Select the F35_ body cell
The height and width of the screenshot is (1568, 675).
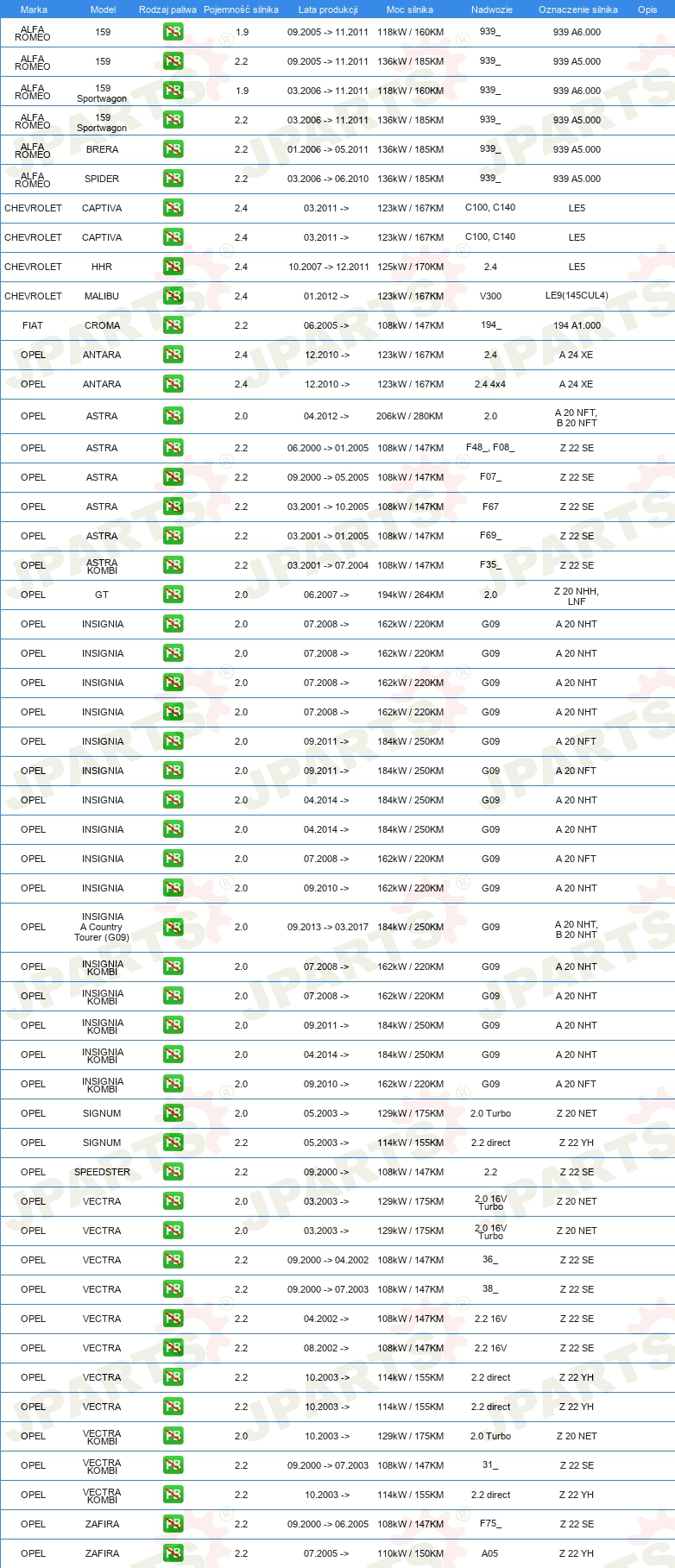pyautogui.click(x=490, y=564)
